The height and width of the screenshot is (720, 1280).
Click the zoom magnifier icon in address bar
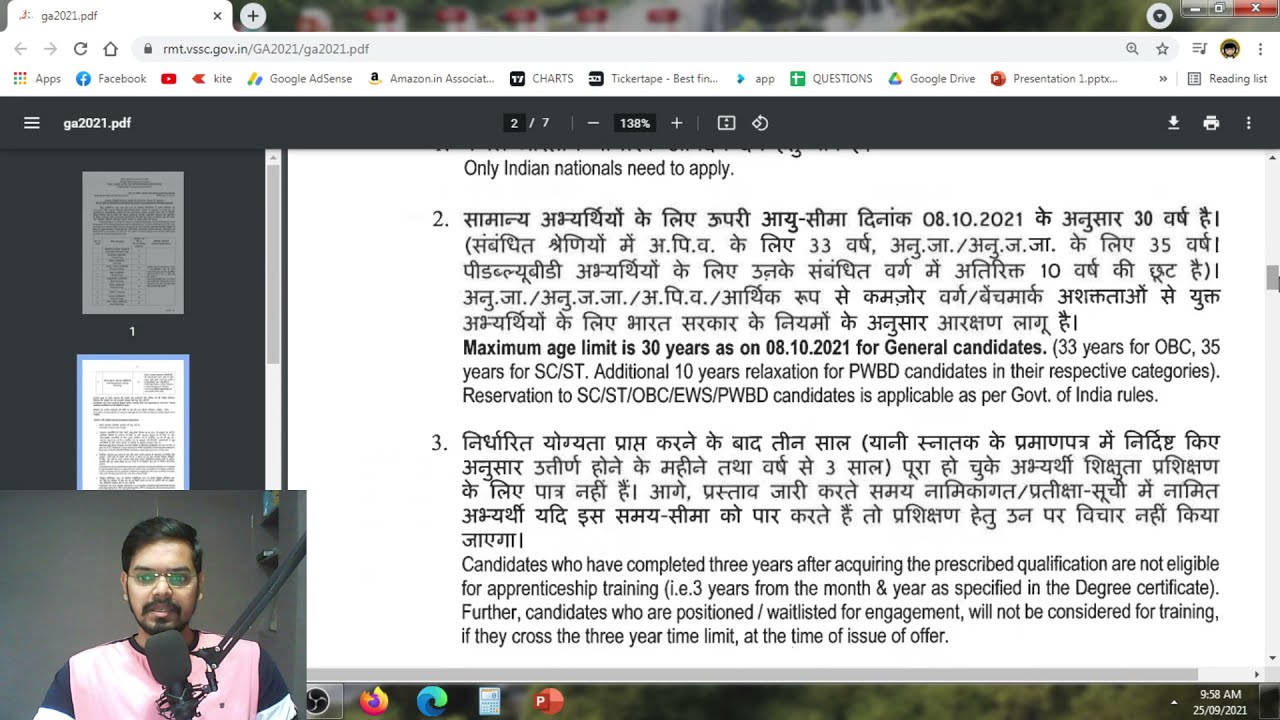[1132, 48]
